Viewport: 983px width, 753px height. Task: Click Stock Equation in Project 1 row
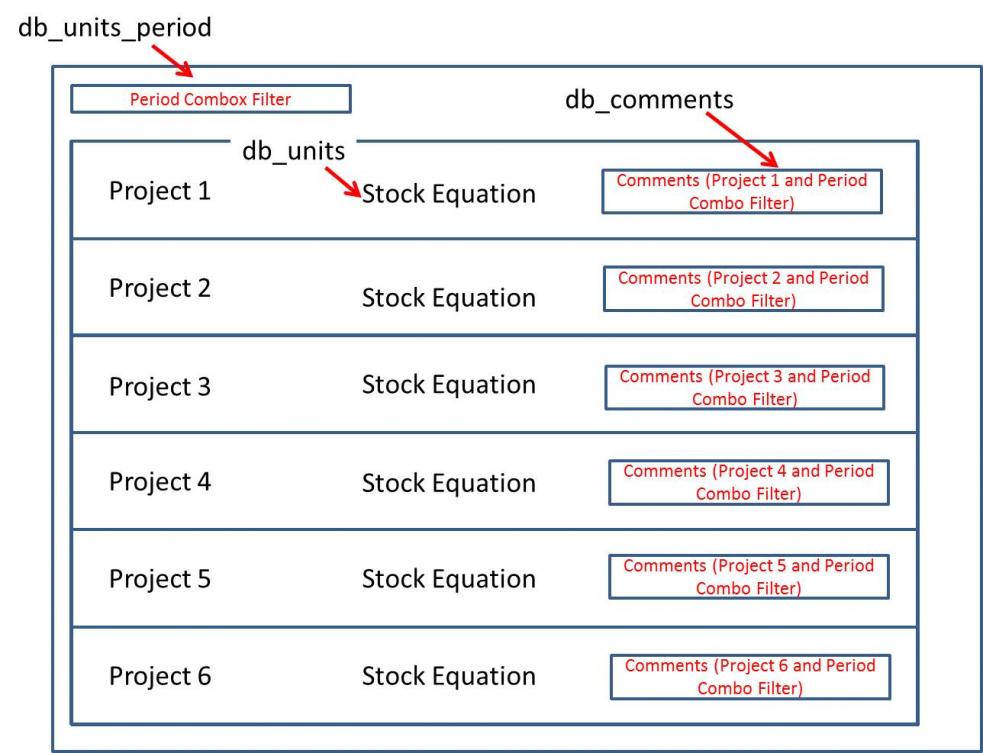click(448, 194)
